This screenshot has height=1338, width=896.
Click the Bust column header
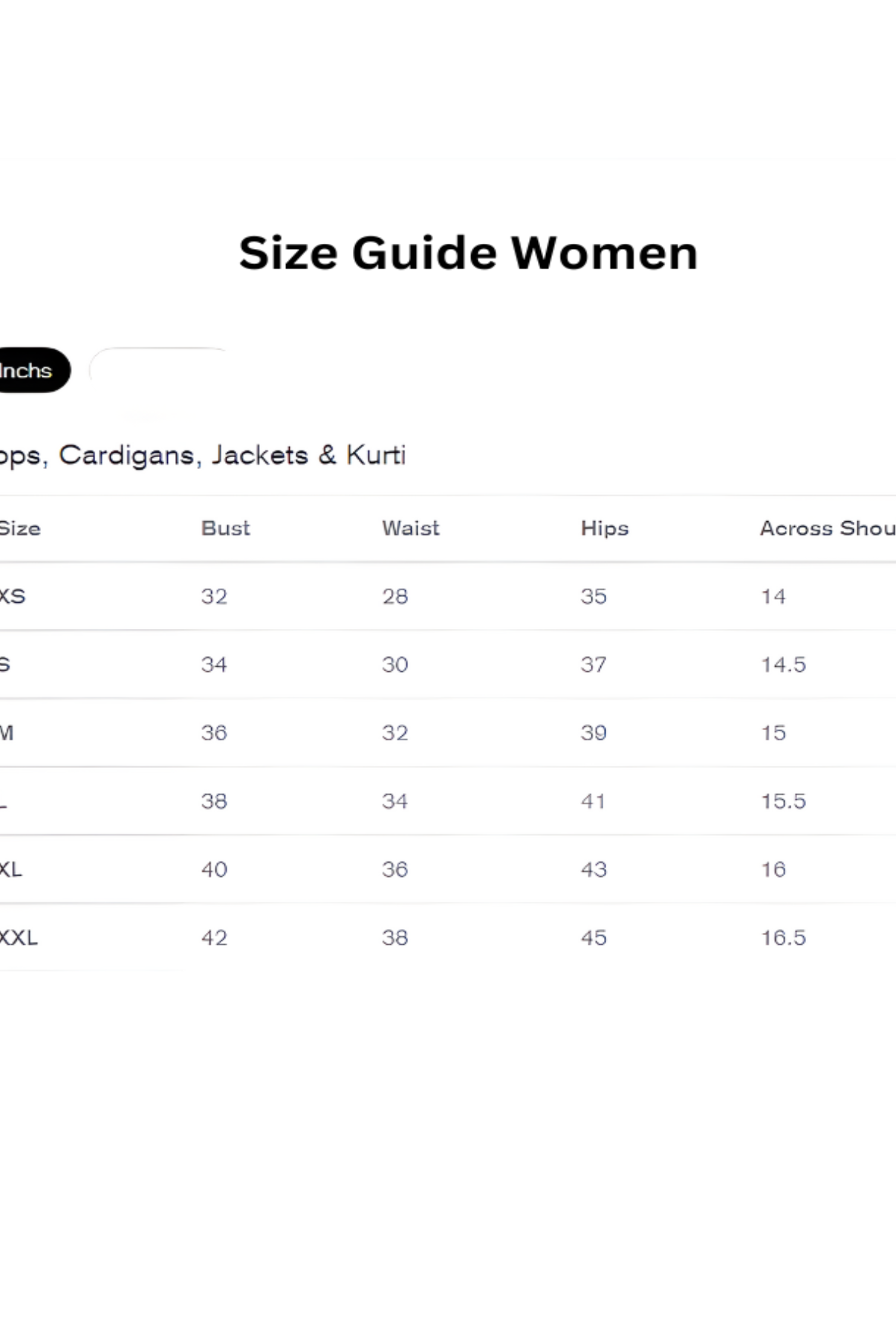tap(225, 529)
